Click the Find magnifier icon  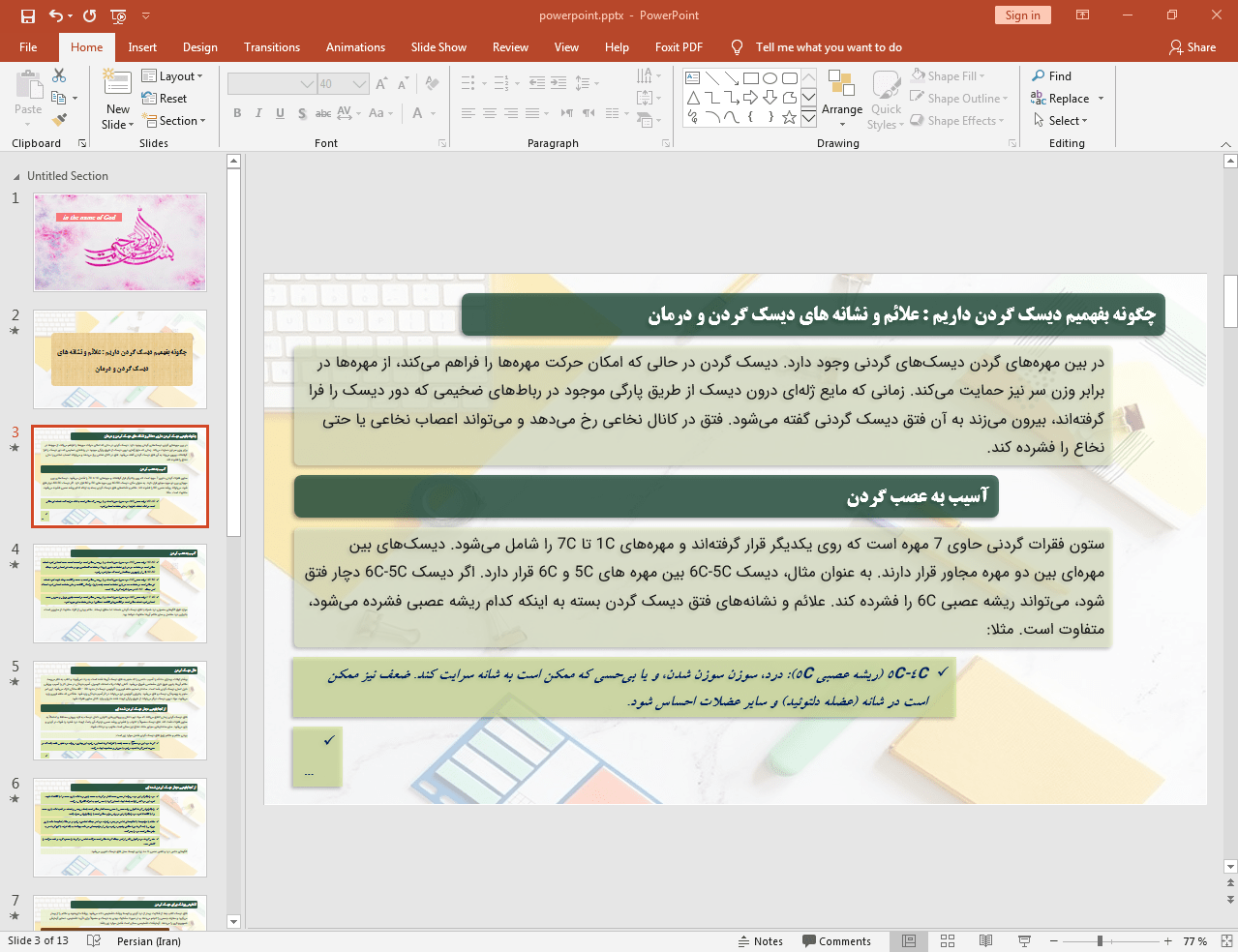[x=1039, y=75]
